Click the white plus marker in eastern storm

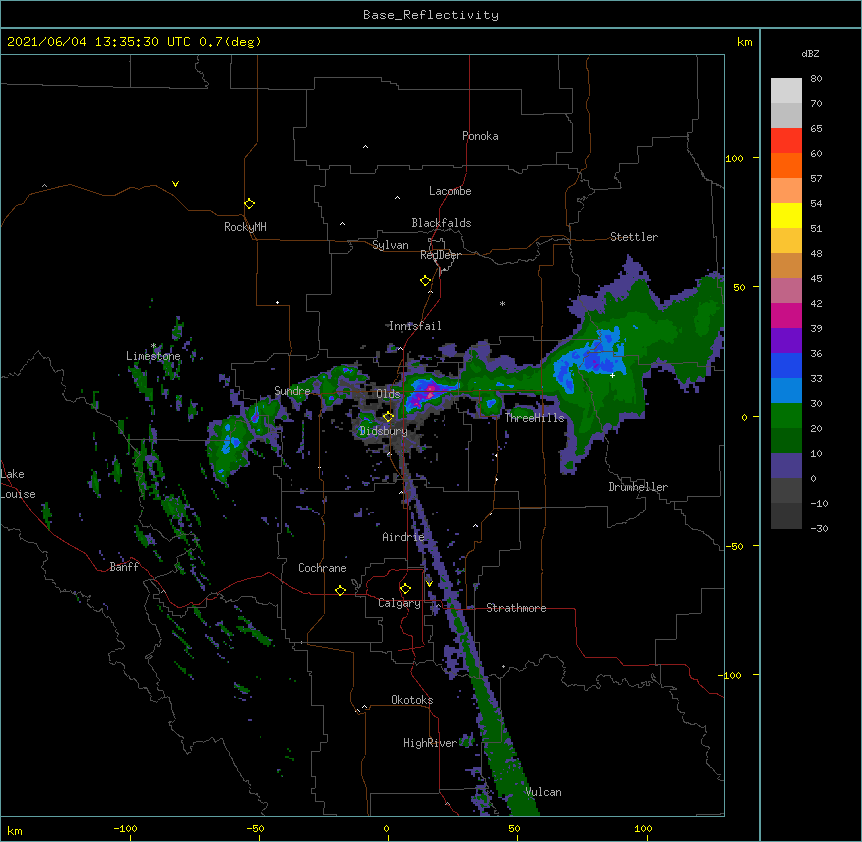point(612,375)
